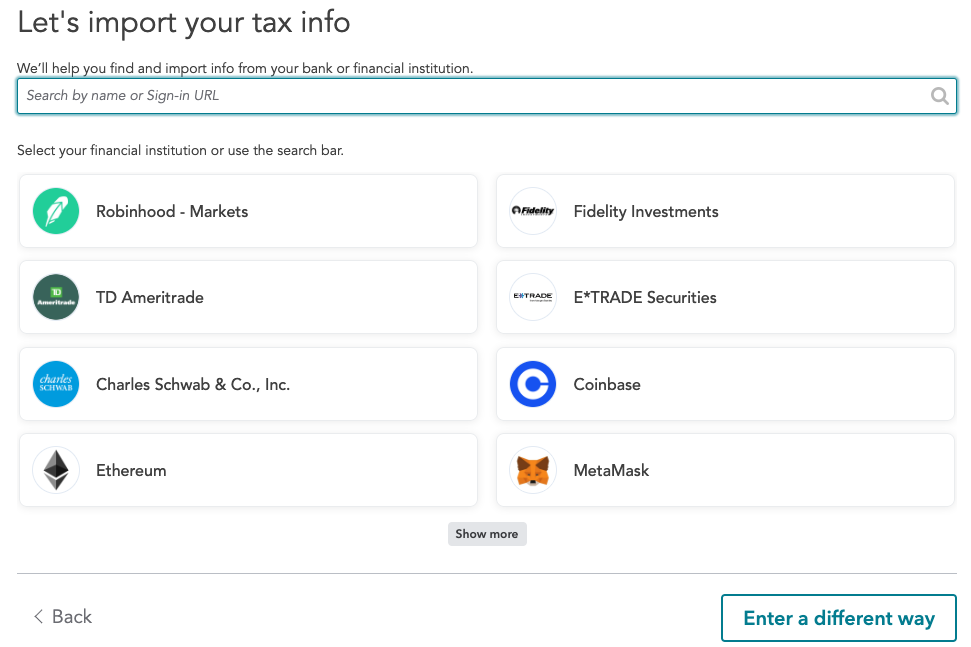Click the back chevron arrow icon
The image size is (971, 647).
tap(37, 617)
